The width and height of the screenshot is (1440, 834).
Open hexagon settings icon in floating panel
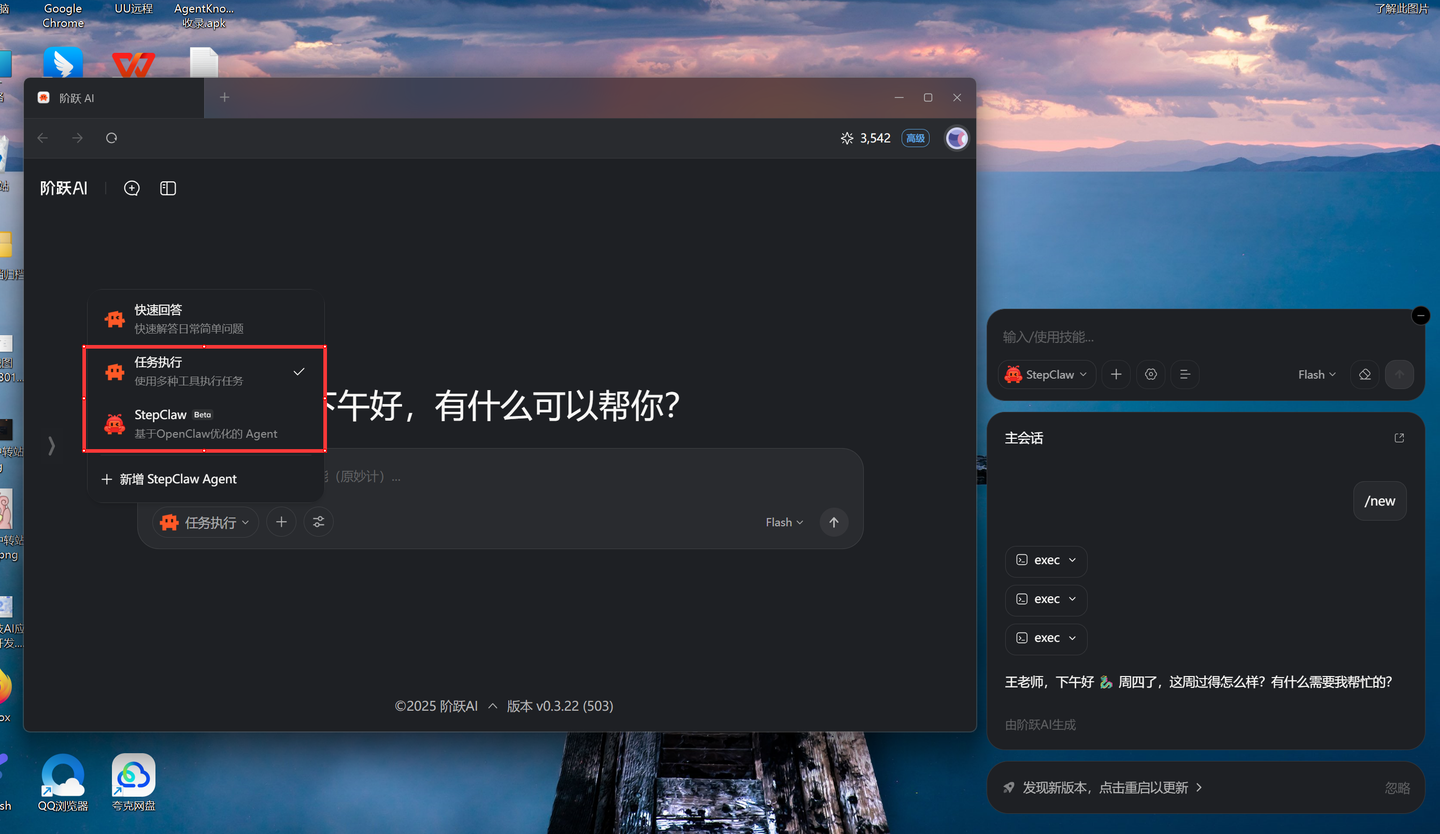coord(1151,374)
